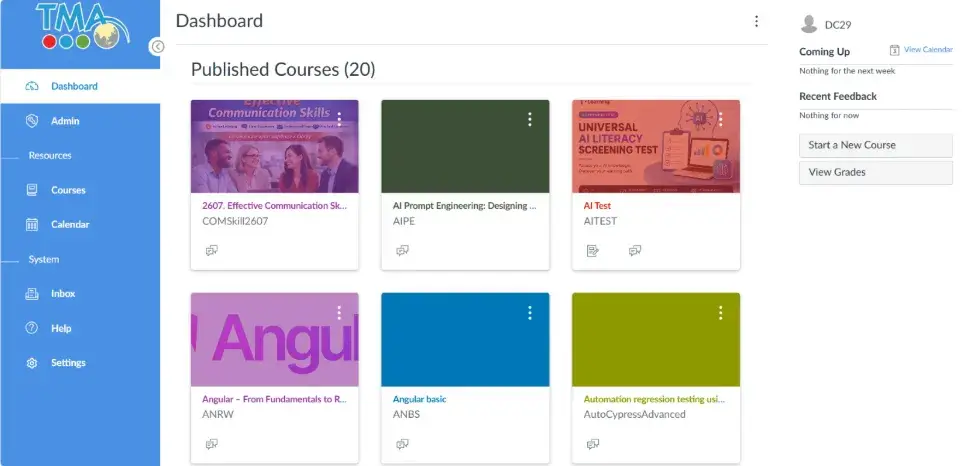Image resolution: width=963 pixels, height=466 pixels.
Task: Open options for Angular Fundamentals card
Action: (x=339, y=313)
